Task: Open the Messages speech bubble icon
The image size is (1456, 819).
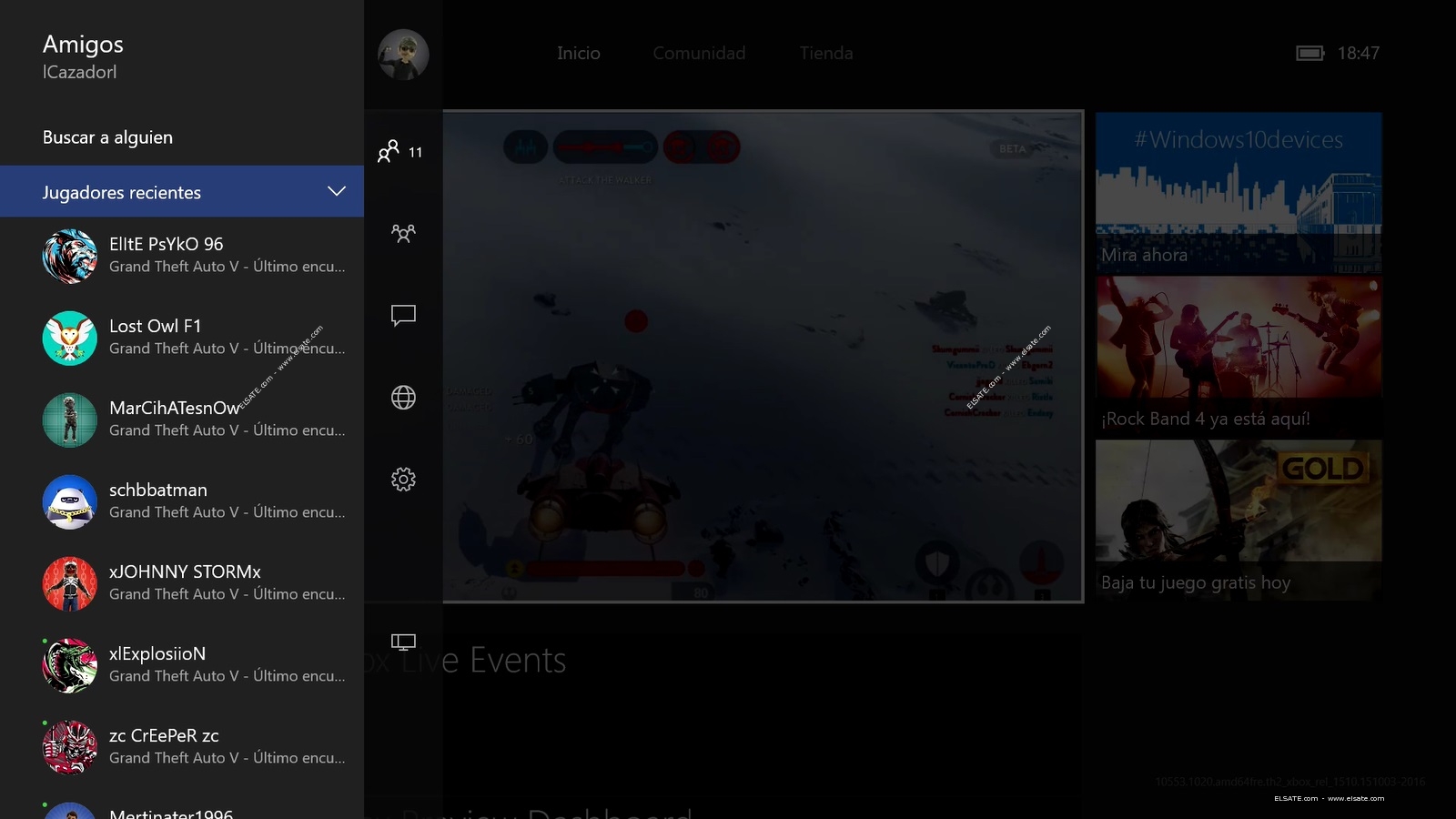Action: tap(403, 315)
